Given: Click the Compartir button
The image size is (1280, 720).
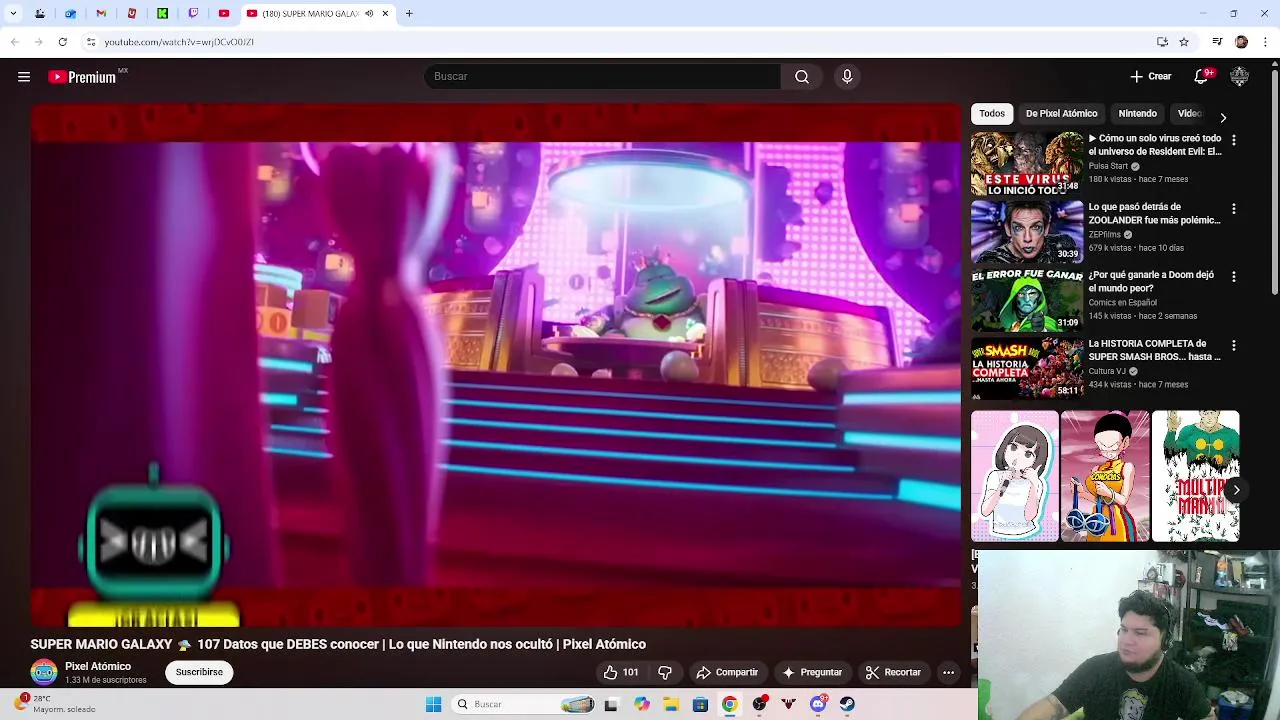Looking at the screenshot, I should (x=727, y=673).
